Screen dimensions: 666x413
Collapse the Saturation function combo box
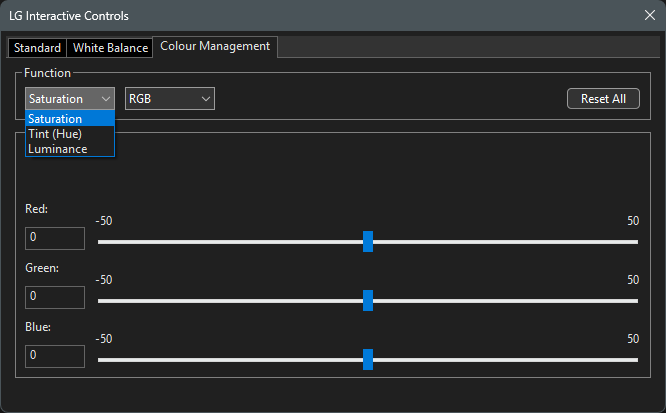(x=70, y=99)
